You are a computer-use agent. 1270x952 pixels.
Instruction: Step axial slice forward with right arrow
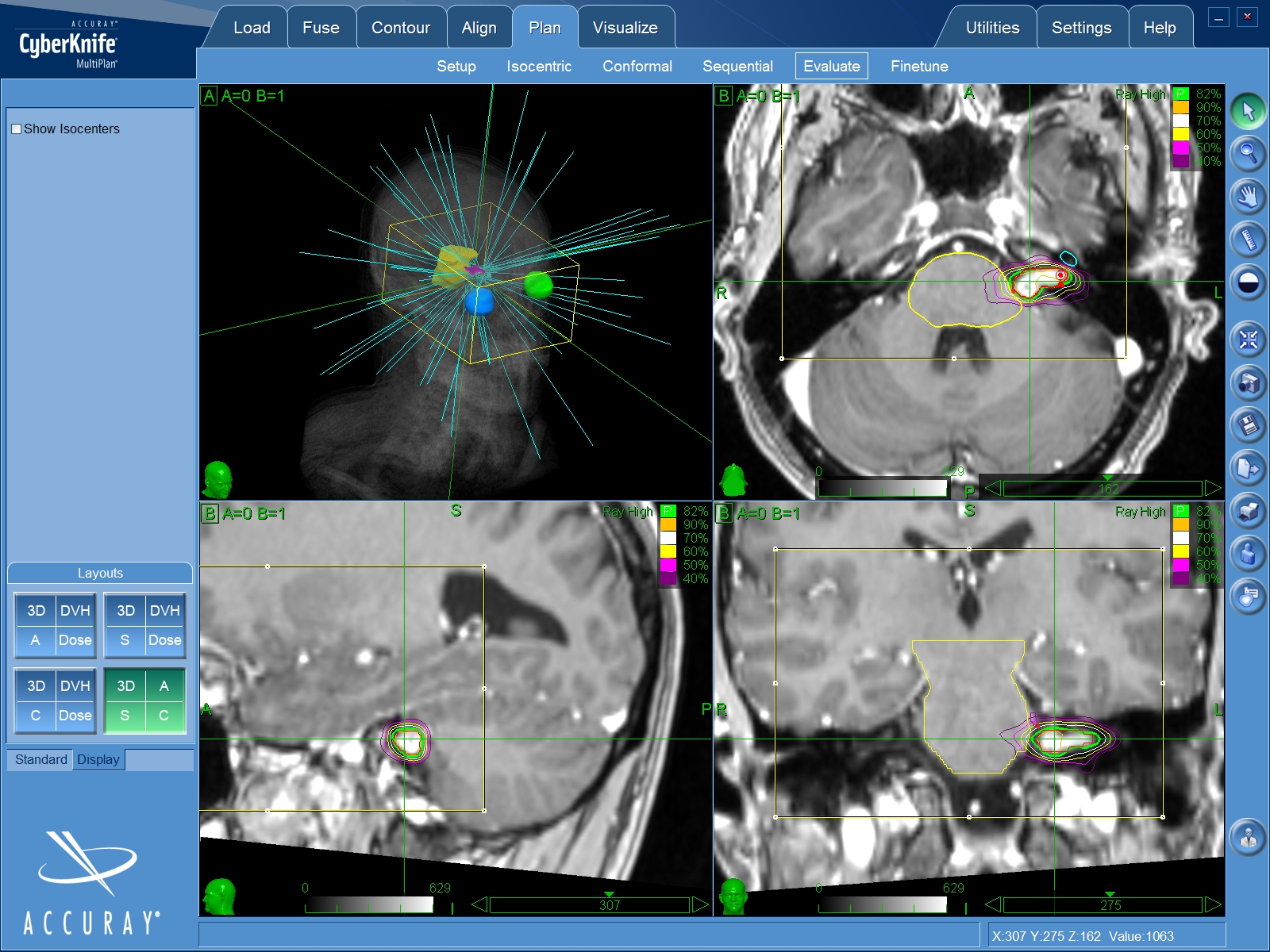(1212, 488)
